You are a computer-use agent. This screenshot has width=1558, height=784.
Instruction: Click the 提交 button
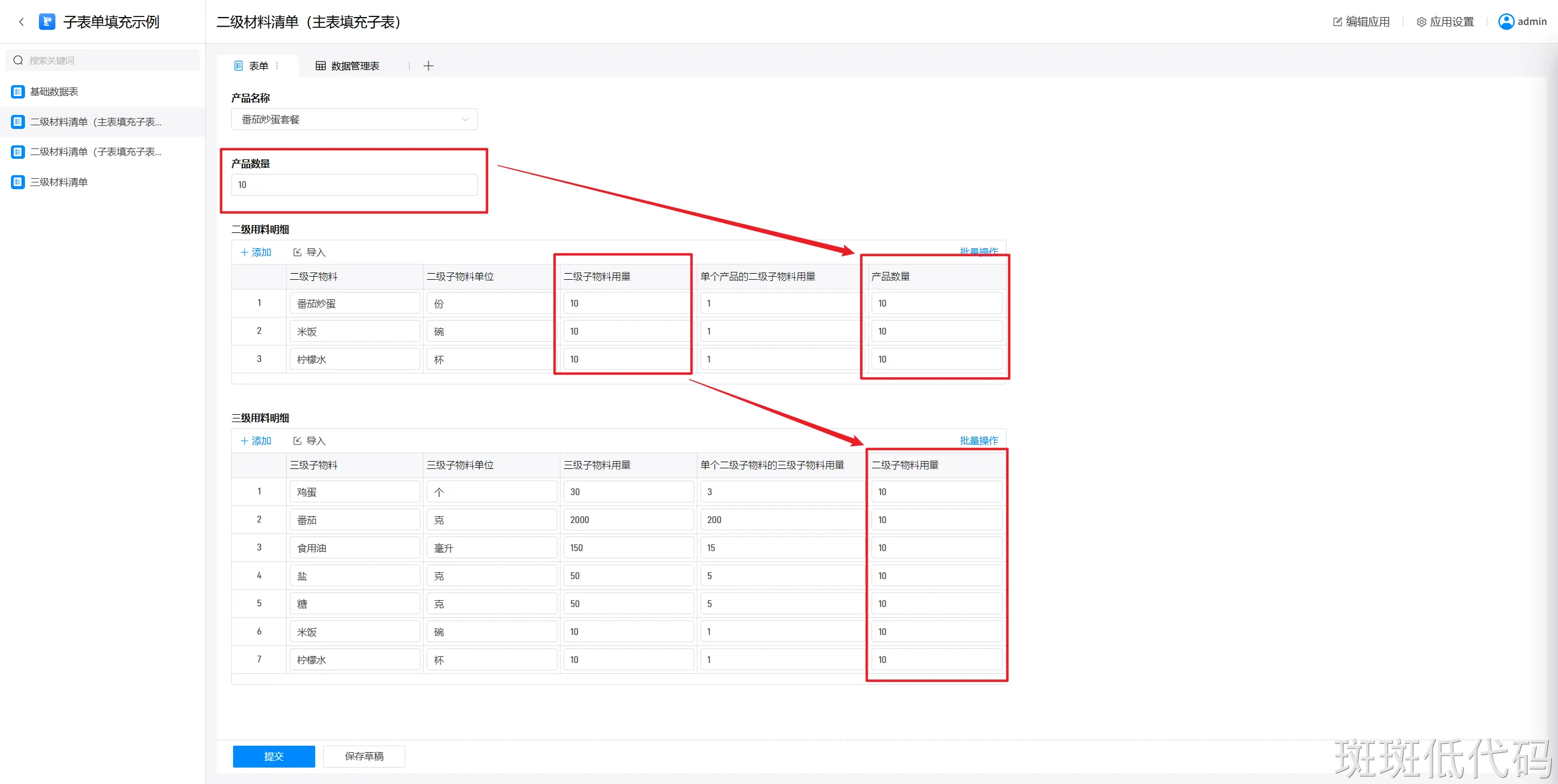click(x=274, y=756)
